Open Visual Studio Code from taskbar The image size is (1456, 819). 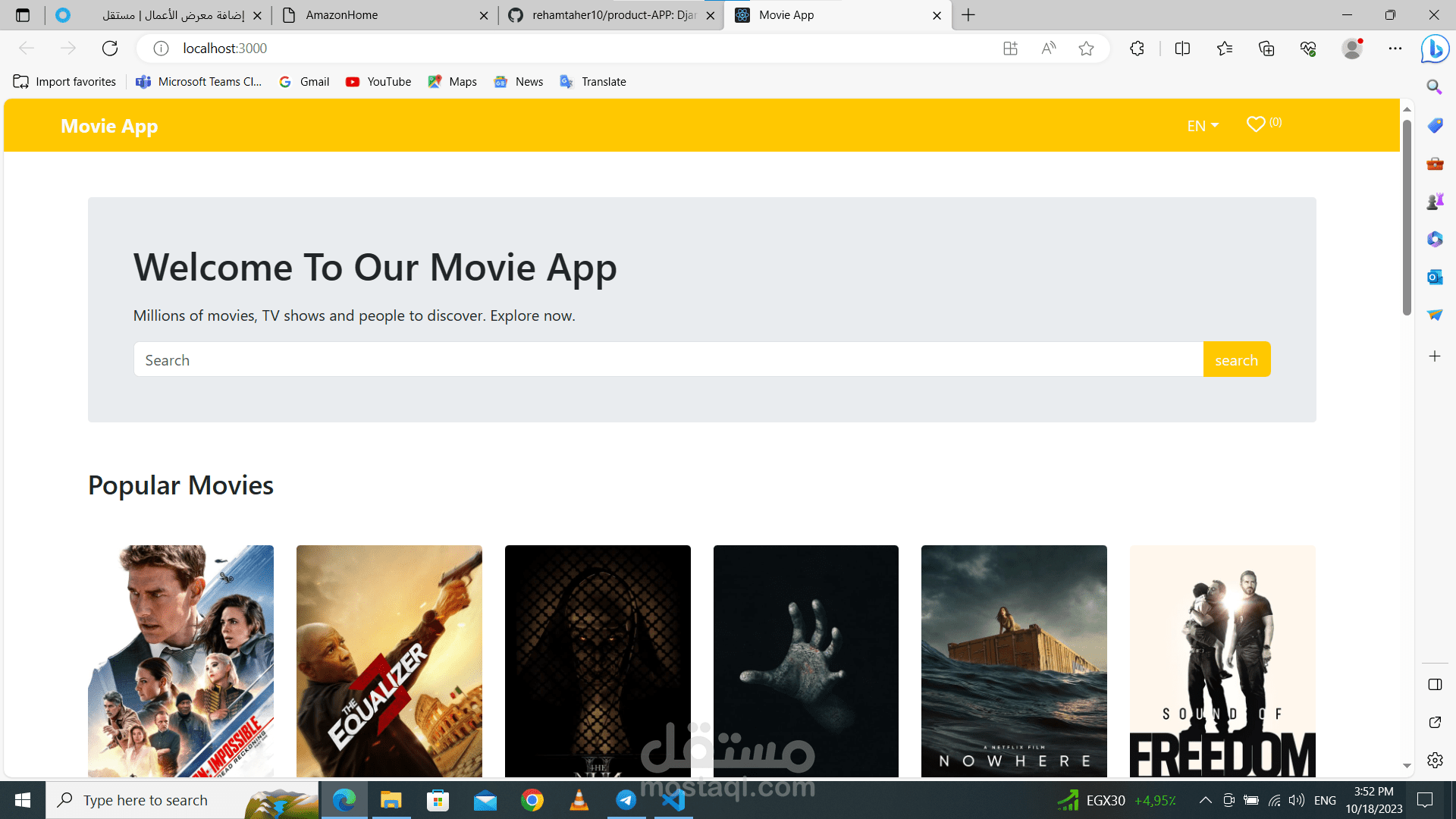673,800
